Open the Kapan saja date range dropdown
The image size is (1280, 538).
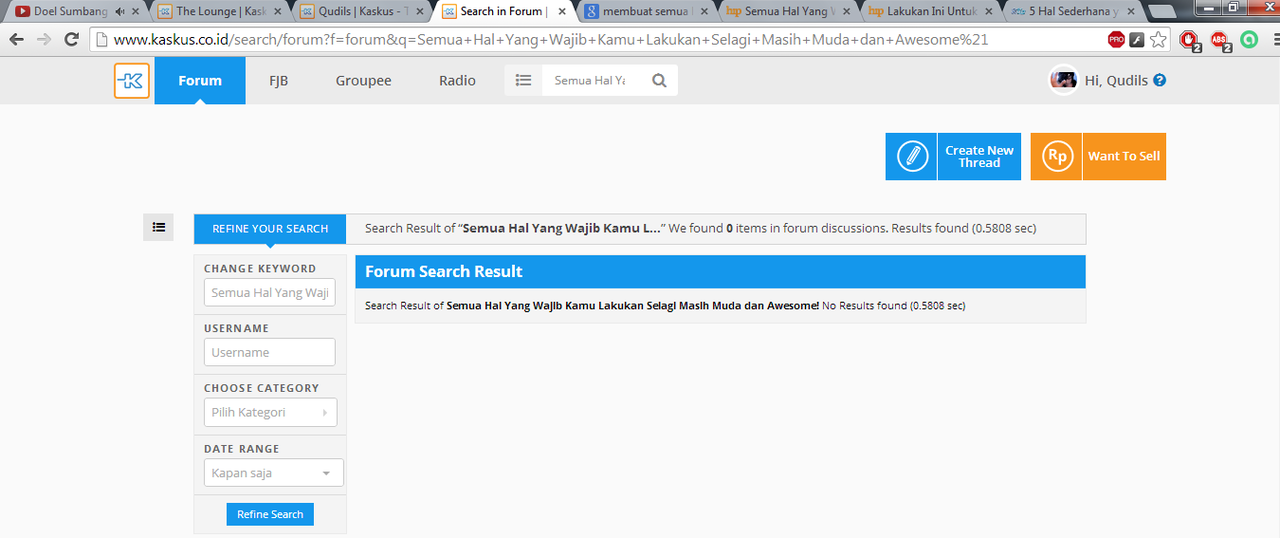274,473
